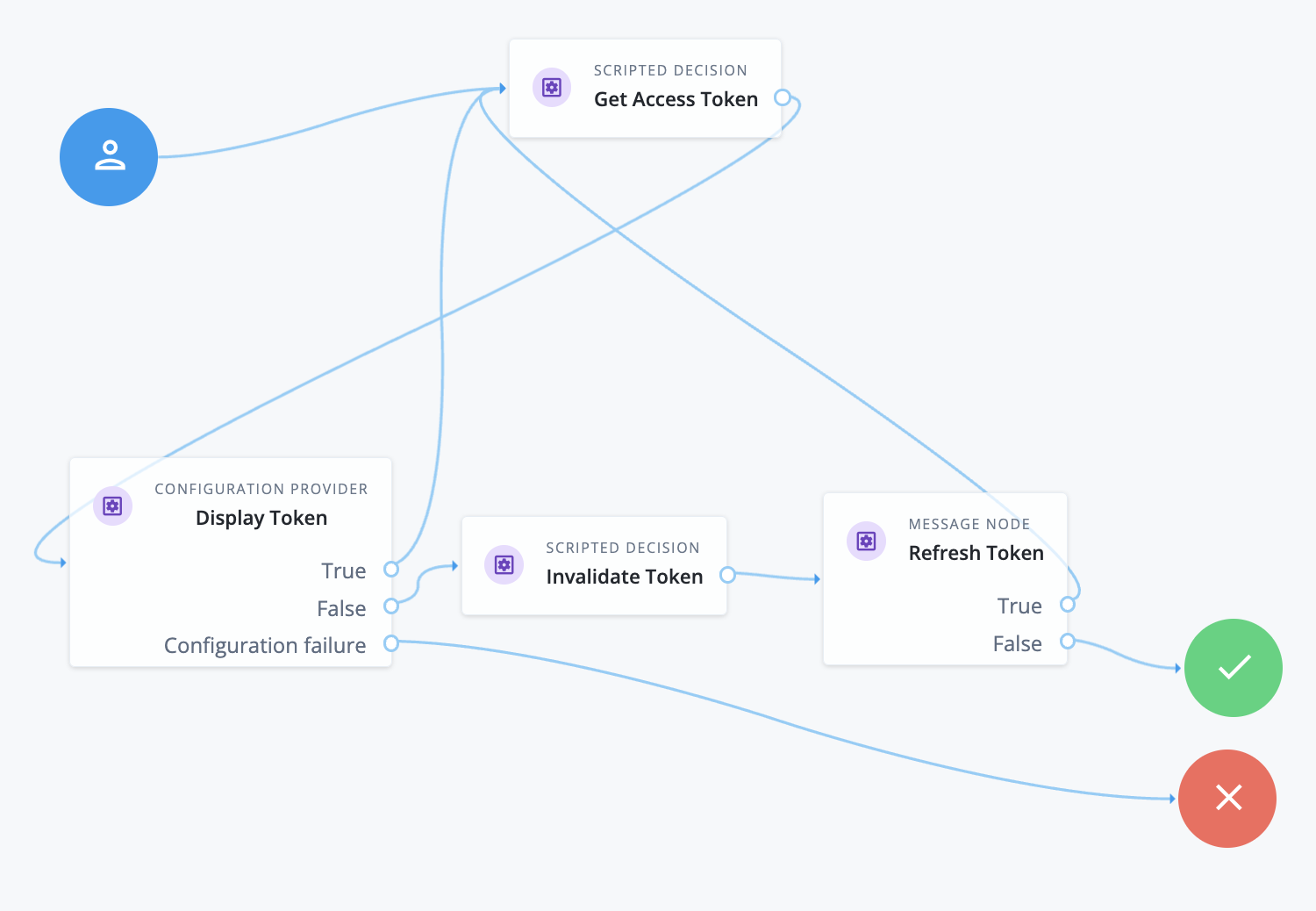
Task: Click the output connector of Invalidate Token
Action: click(x=727, y=576)
